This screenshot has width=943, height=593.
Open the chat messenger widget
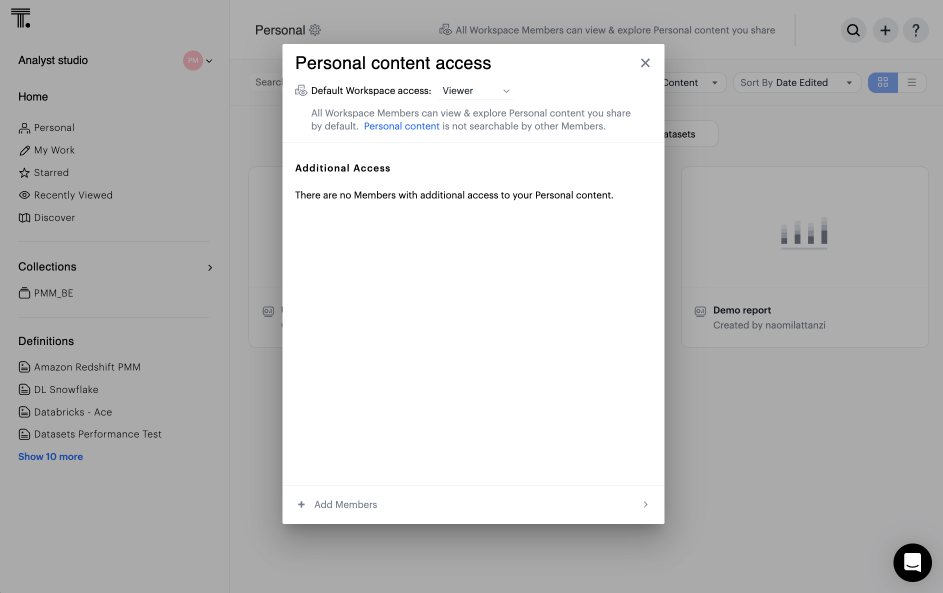[912, 563]
